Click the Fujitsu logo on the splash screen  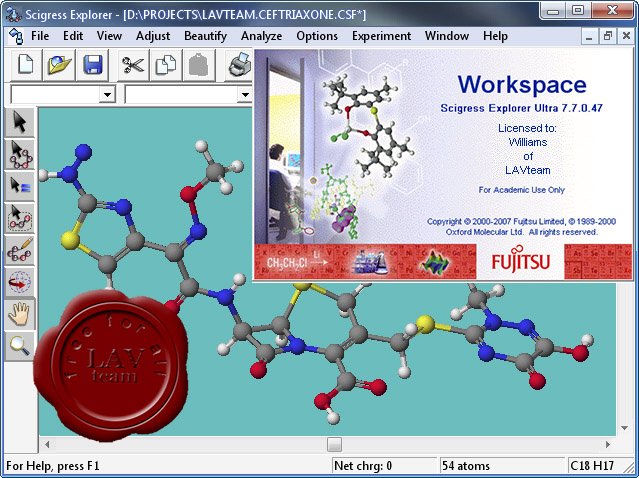coord(520,261)
